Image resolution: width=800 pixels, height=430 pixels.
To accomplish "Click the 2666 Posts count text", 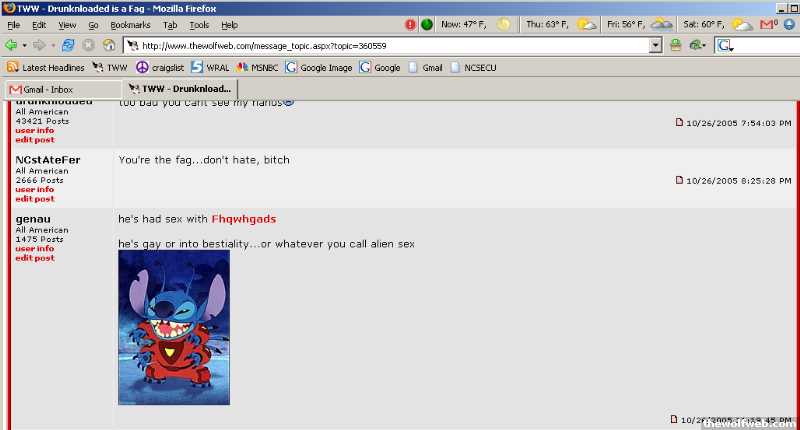I will click(39, 180).
